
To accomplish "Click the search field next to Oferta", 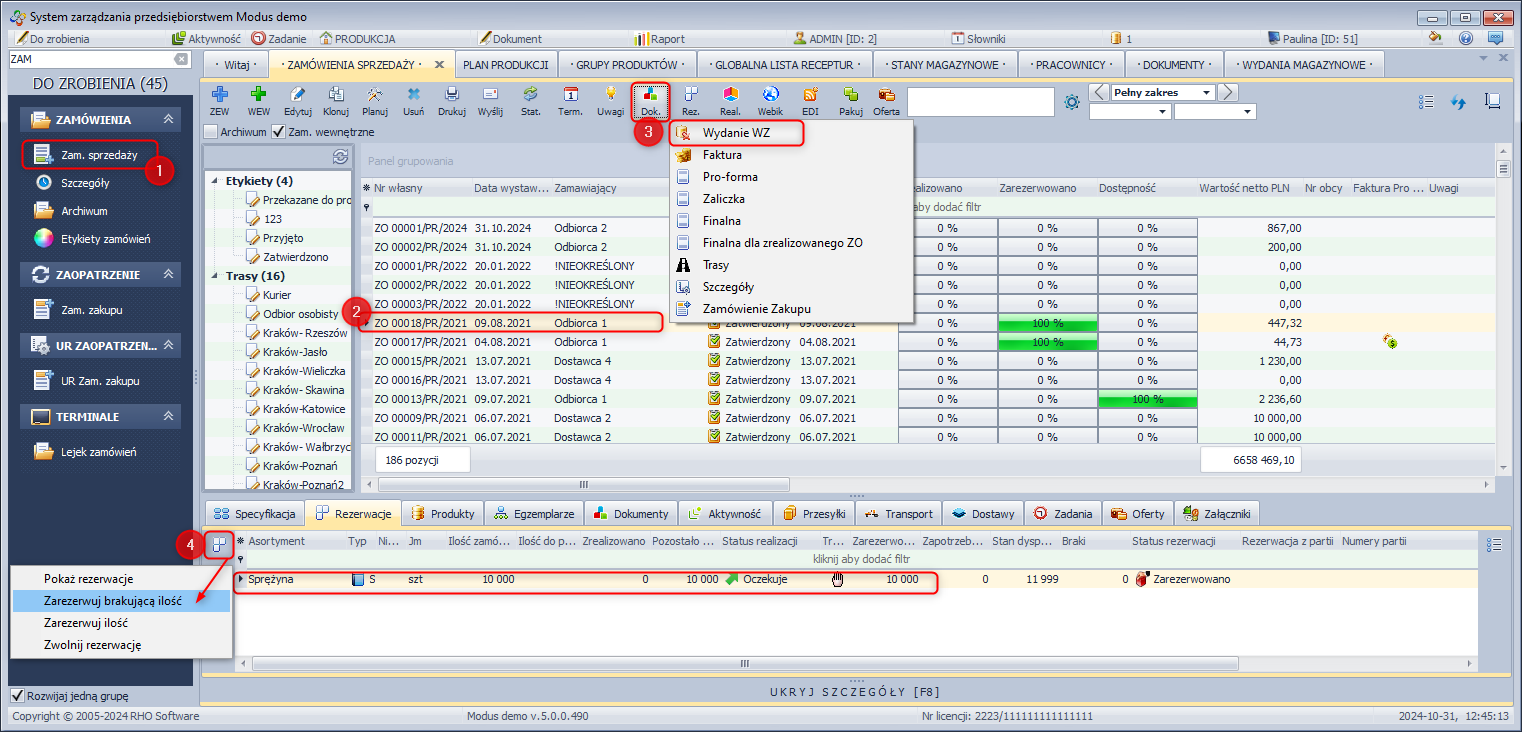I will pyautogui.click(x=980, y=102).
